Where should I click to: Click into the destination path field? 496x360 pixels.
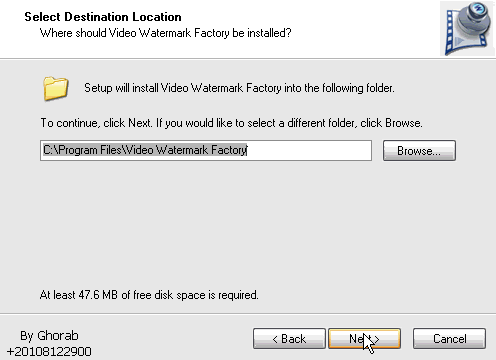coord(206,151)
